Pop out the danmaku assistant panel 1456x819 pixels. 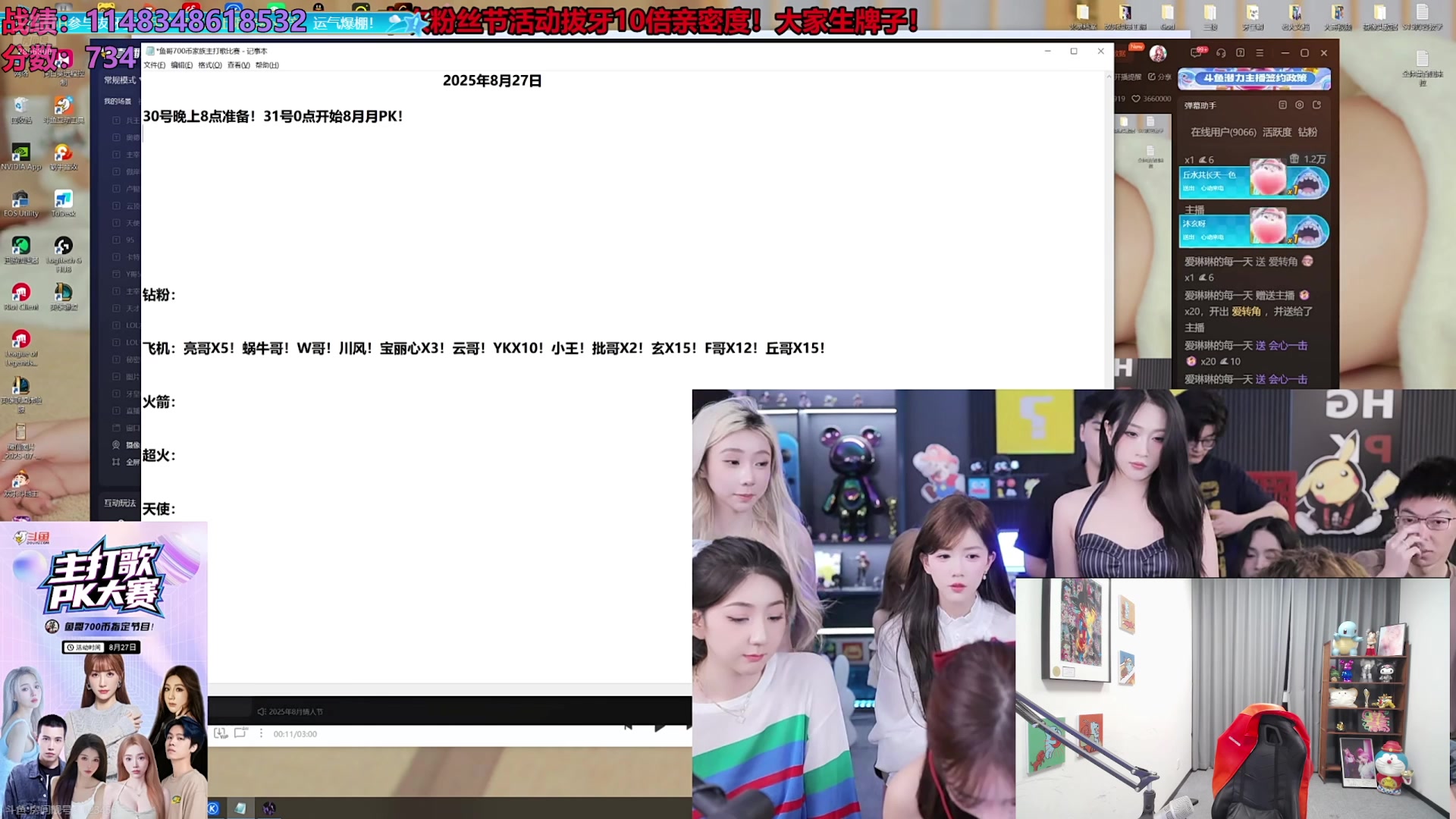[1316, 105]
